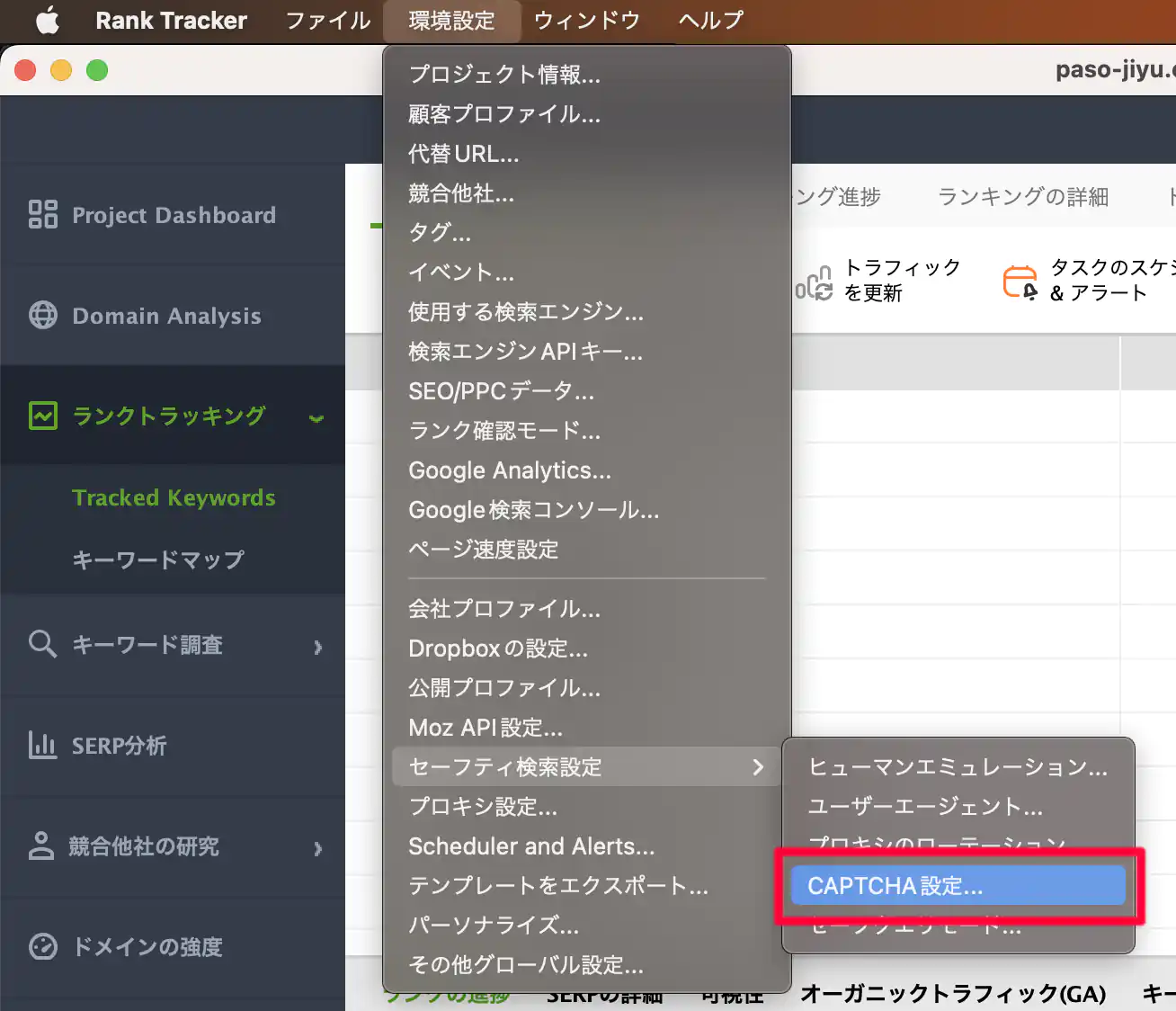Open その他グローバル設定... menu item
The image size is (1176, 1011).
tap(587, 964)
